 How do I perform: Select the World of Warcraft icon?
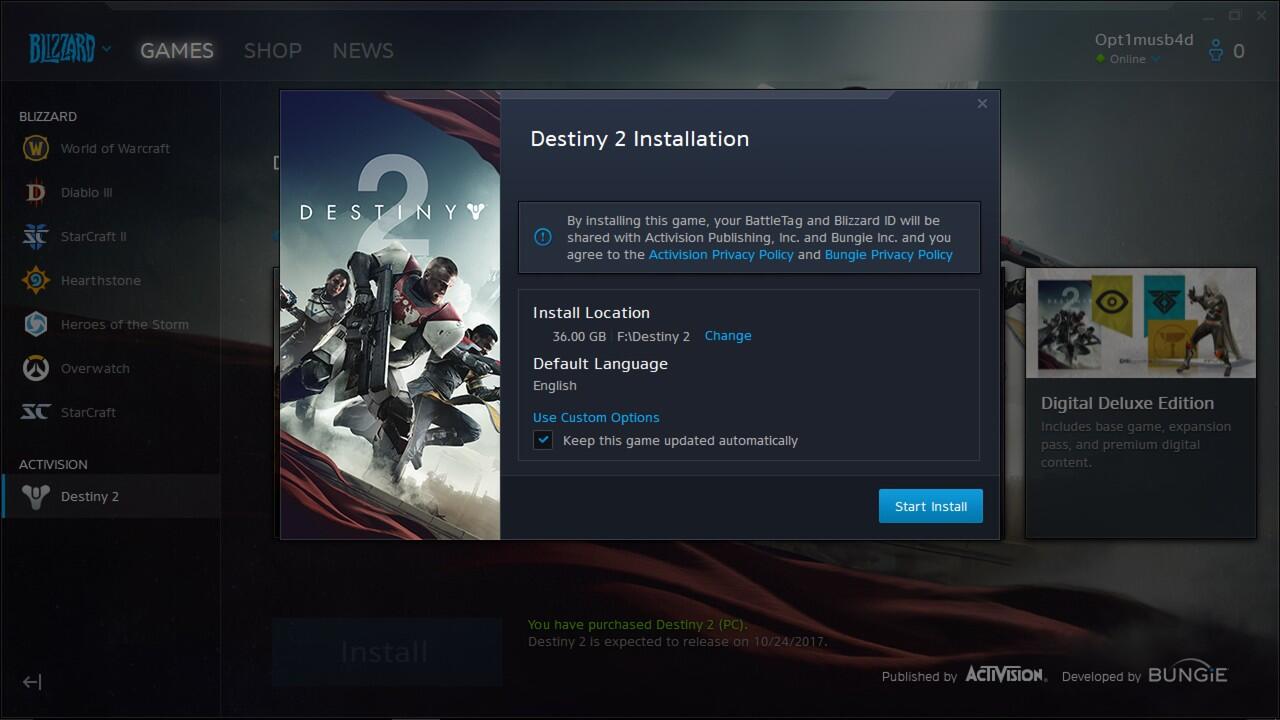click(x=35, y=148)
